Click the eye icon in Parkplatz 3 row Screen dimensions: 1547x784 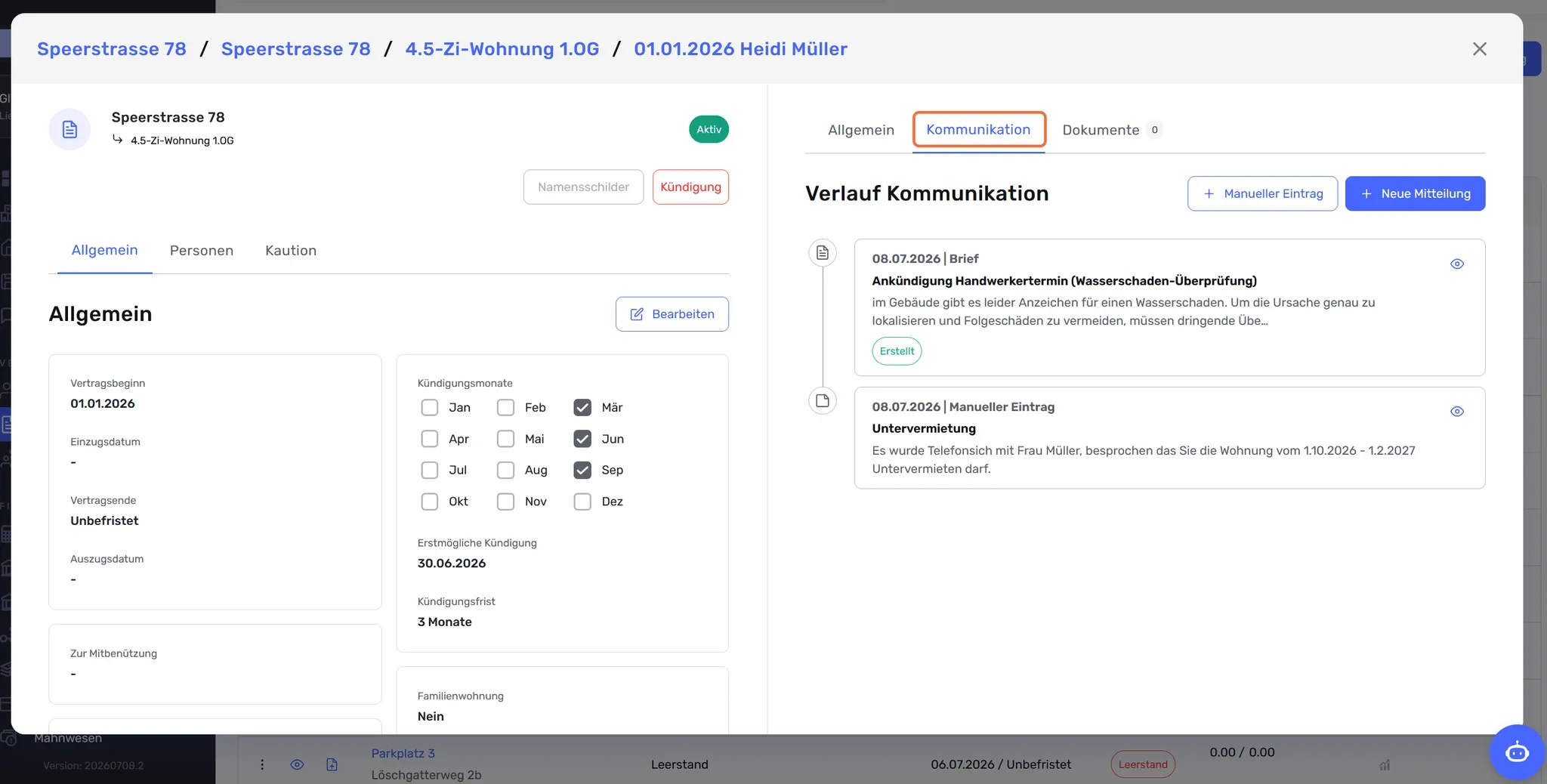tap(297, 764)
